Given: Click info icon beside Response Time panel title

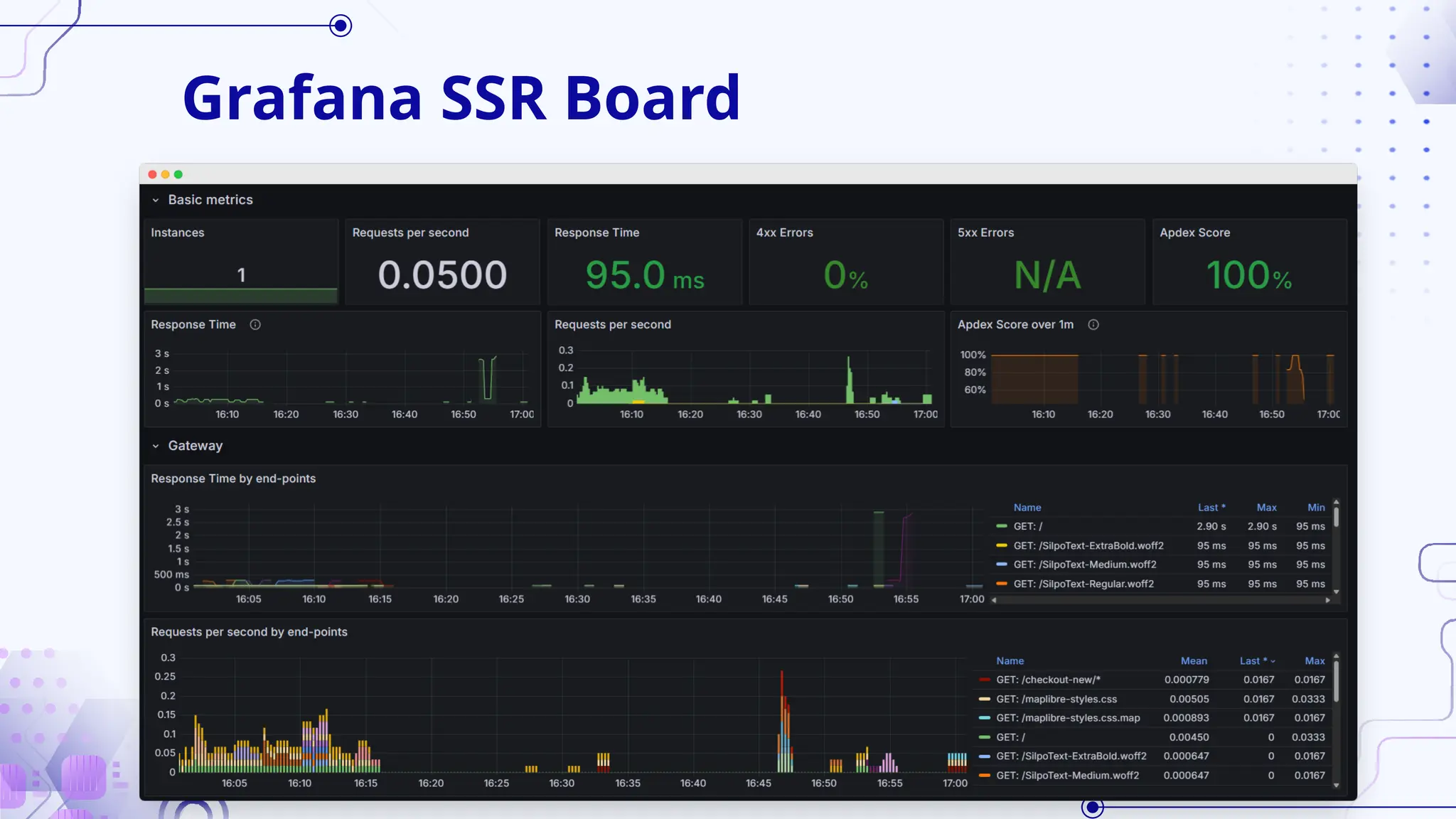Looking at the screenshot, I should [x=255, y=325].
